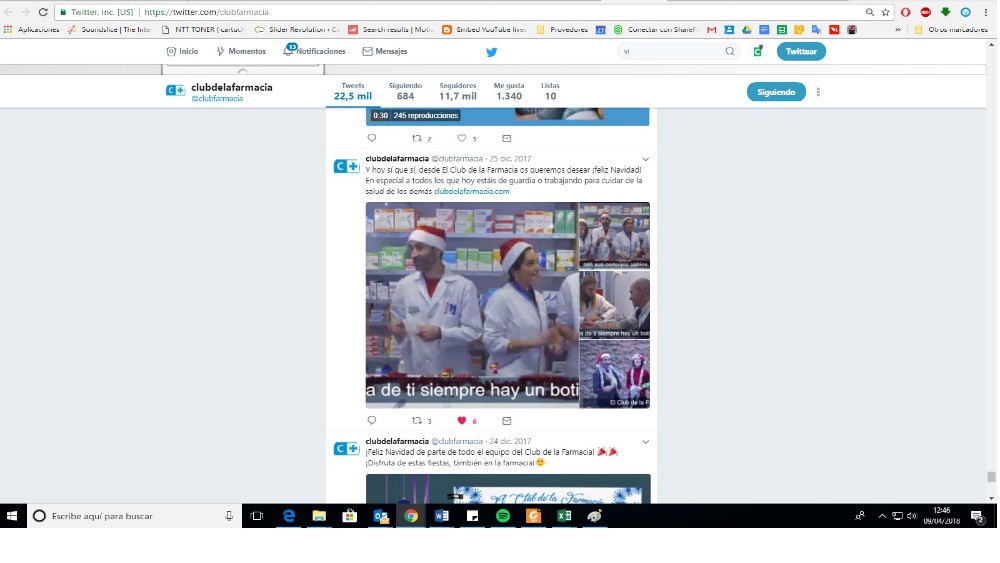
Task: Click the Twitter bird logo
Action: click(x=491, y=52)
